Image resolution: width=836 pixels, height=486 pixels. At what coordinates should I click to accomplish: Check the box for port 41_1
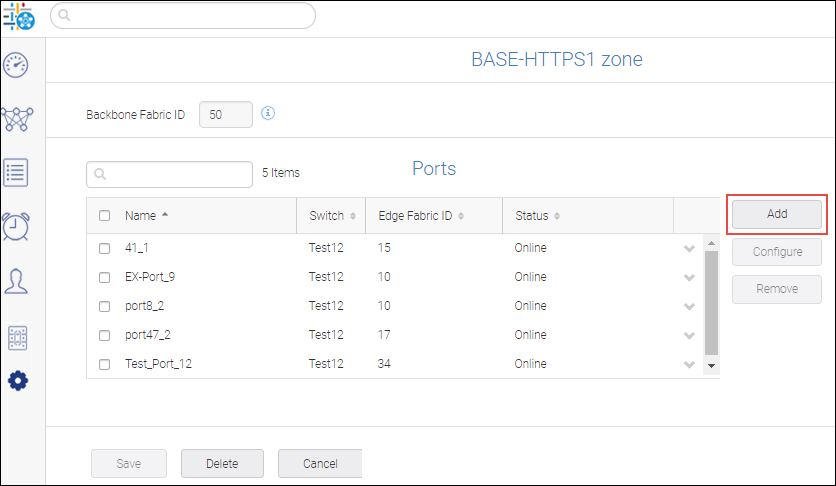tap(105, 248)
